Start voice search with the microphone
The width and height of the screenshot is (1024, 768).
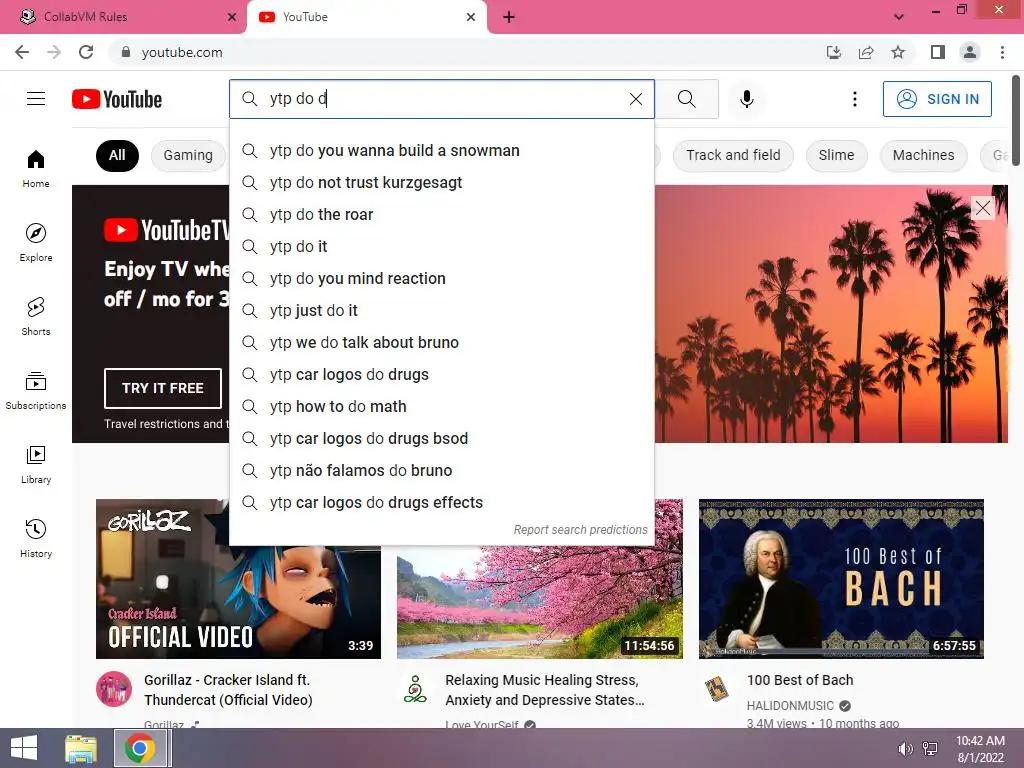tap(747, 99)
